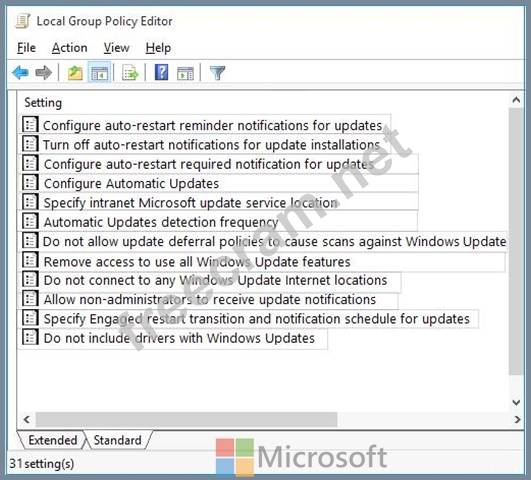Click the Back arrow toolbar icon
This screenshot has height=480, width=531.
[x=20, y=72]
